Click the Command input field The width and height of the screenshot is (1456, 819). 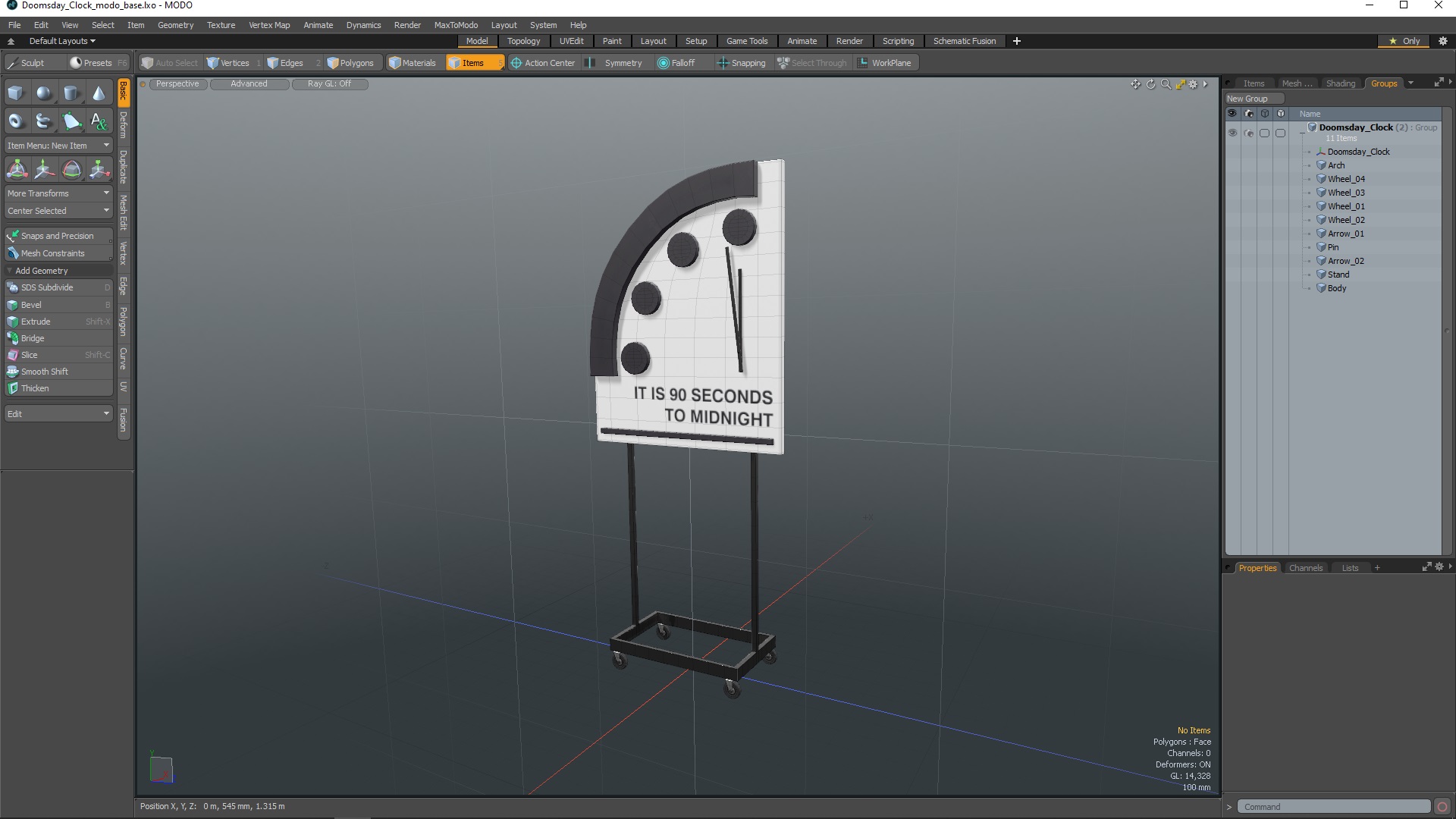click(1333, 807)
